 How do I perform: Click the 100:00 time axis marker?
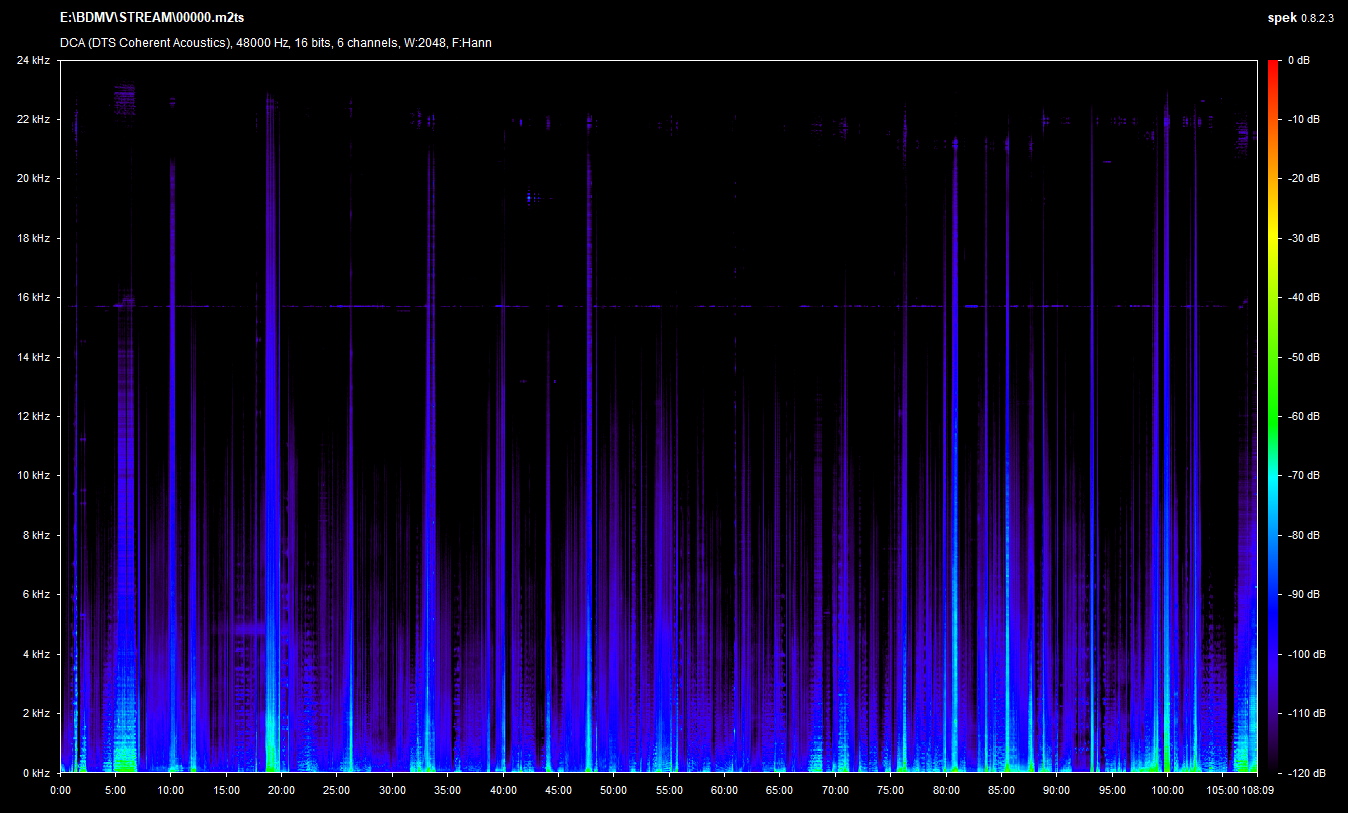(1167, 790)
